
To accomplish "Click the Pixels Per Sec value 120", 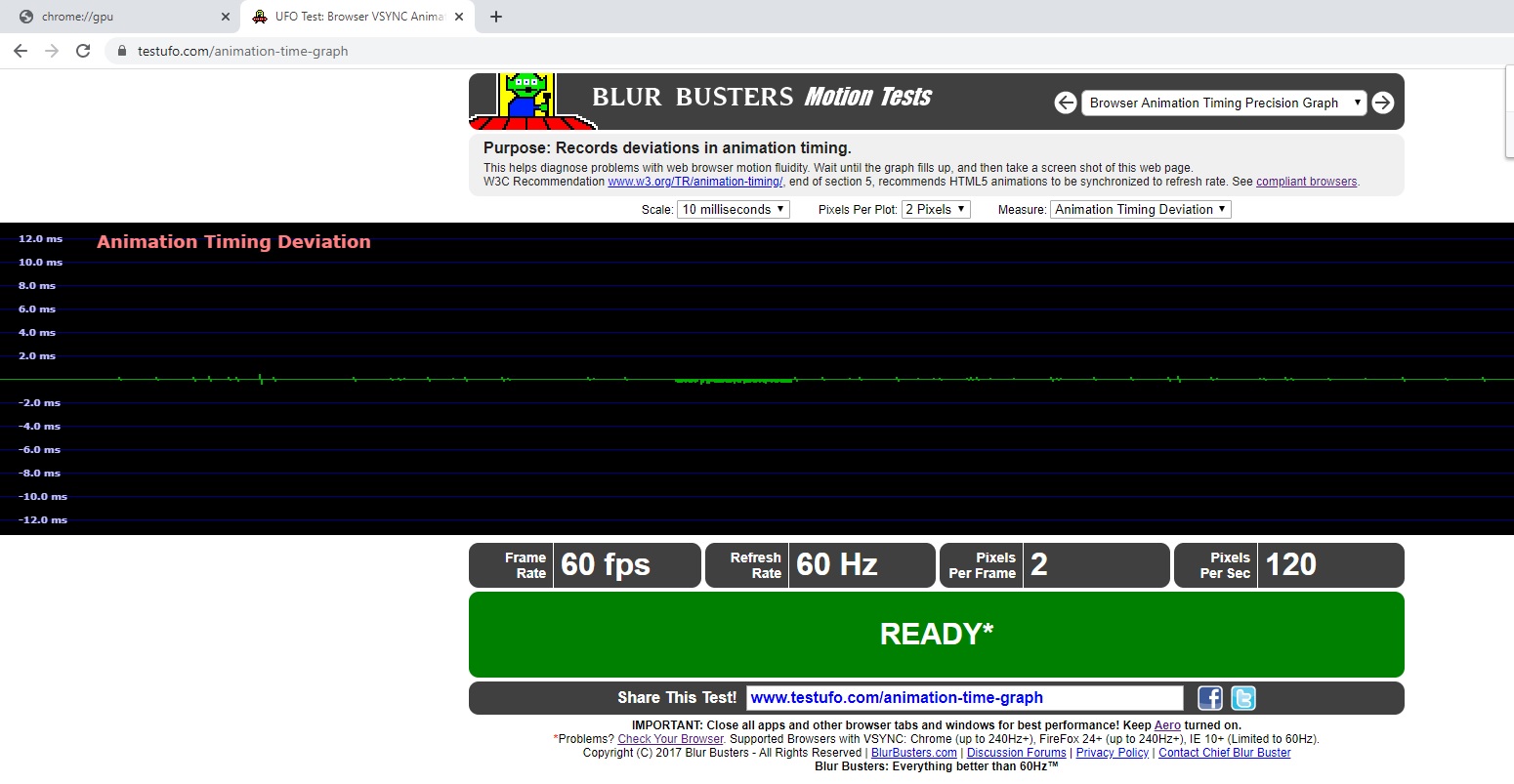I will tap(1291, 564).
